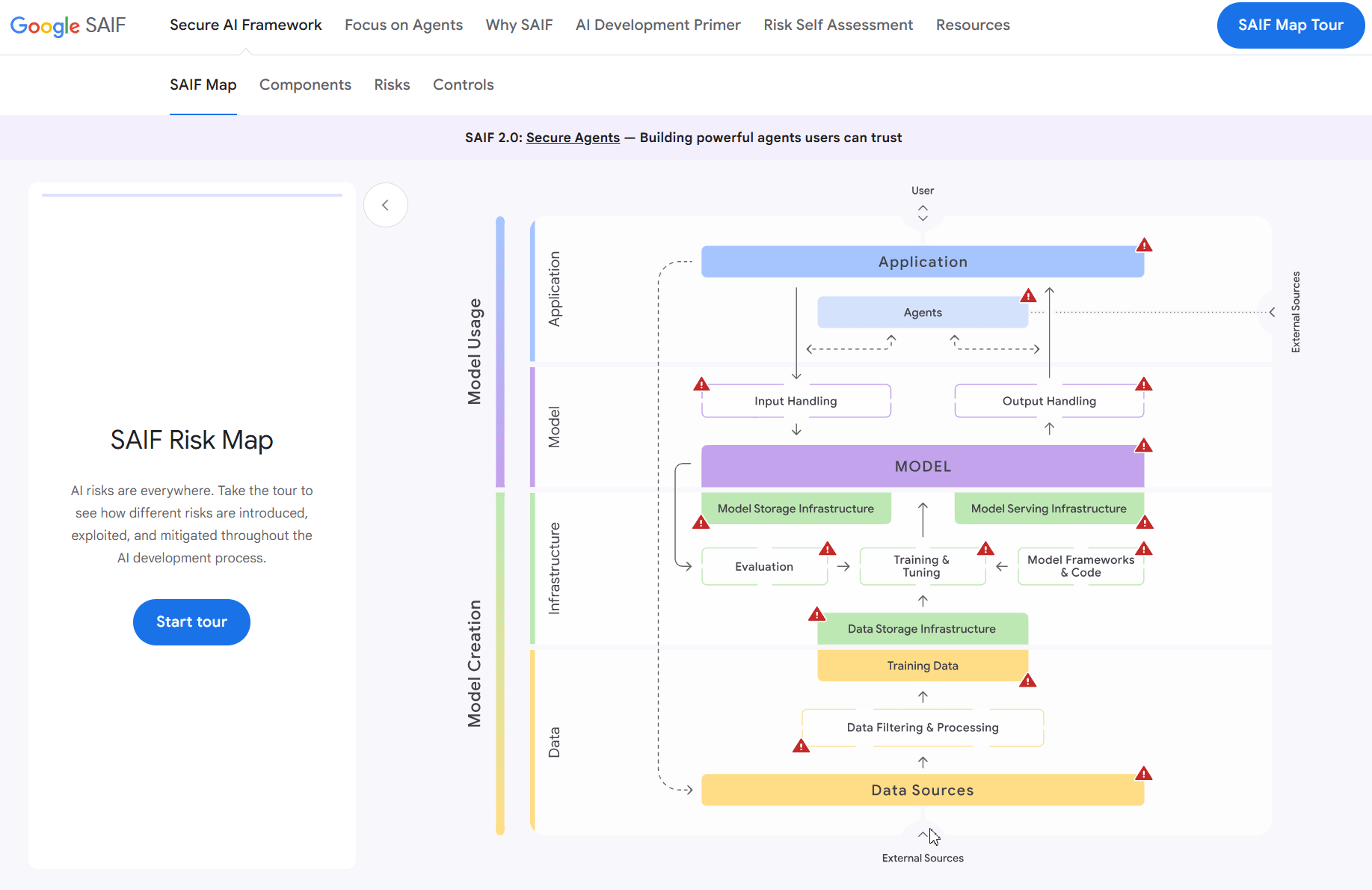The width and height of the screenshot is (1372, 890).
Task: Follow the Secure Agents link
Action: pyautogui.click(x=573, y=138)
